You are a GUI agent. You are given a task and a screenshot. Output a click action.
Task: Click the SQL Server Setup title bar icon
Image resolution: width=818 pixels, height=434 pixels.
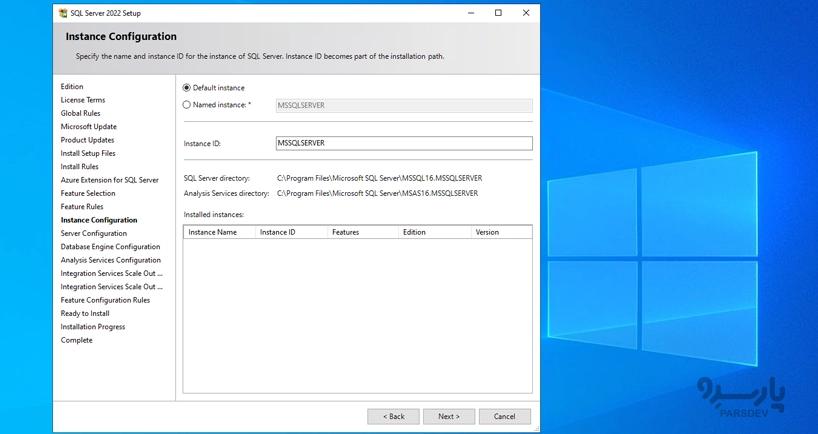coord(64,13)
